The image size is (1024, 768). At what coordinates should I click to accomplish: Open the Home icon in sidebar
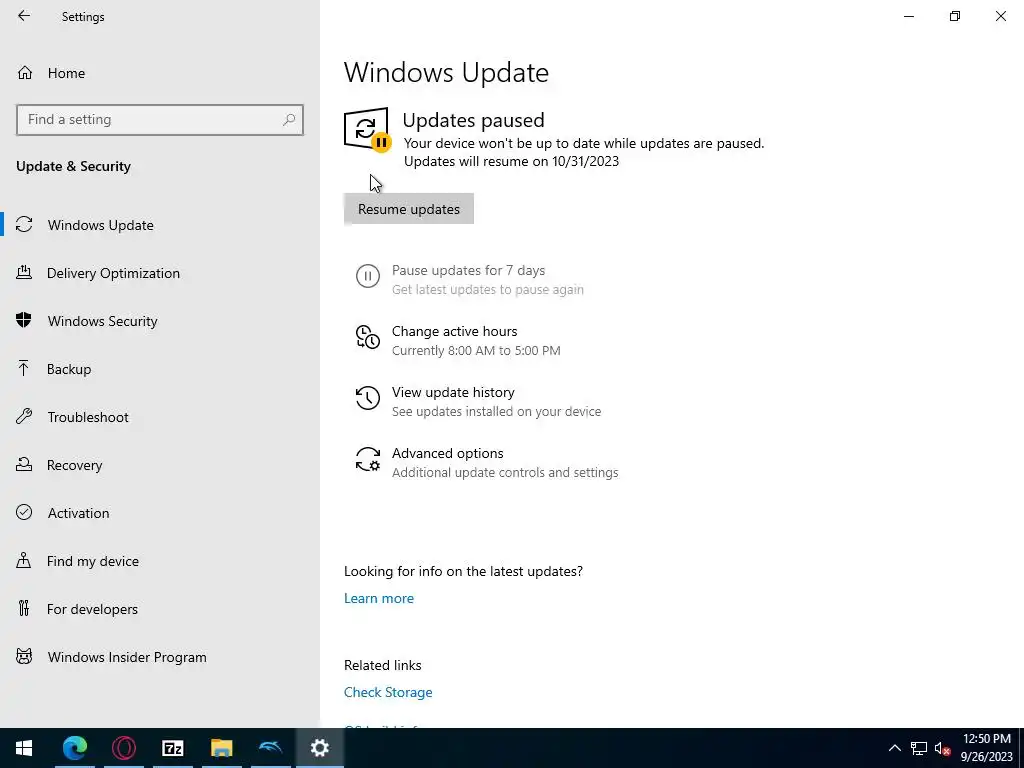click(25, 72)
